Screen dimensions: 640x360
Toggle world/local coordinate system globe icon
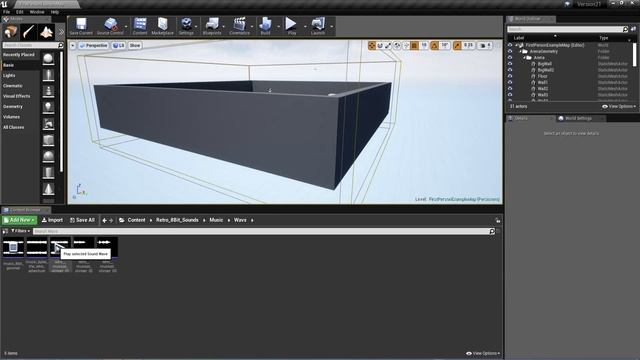pos(398,46)
